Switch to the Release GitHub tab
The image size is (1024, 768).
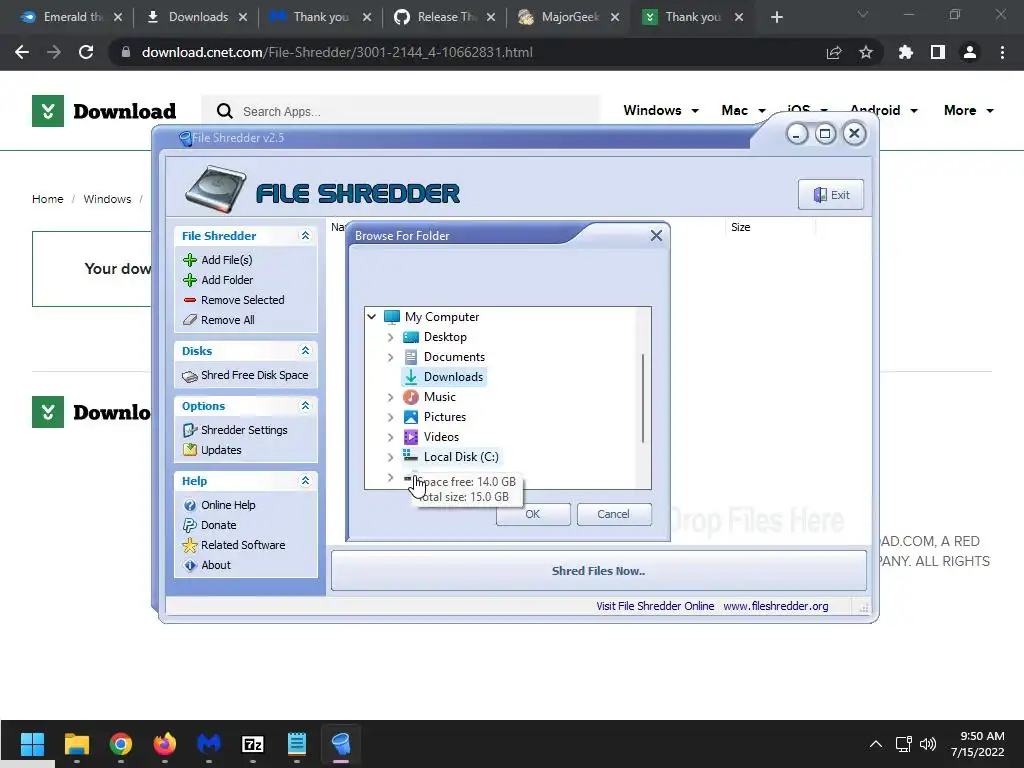445,17
